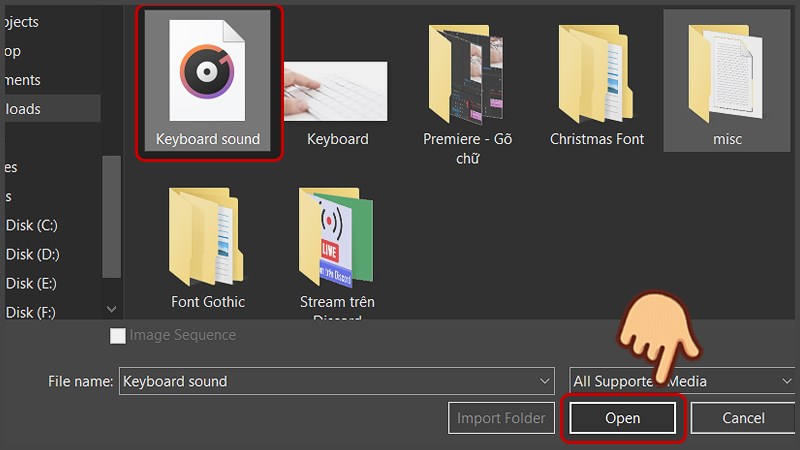The height and width of the screenshot is (450, 800).
Task: Select the Stream trên Discord folder
Action: (x=337, y=237)
